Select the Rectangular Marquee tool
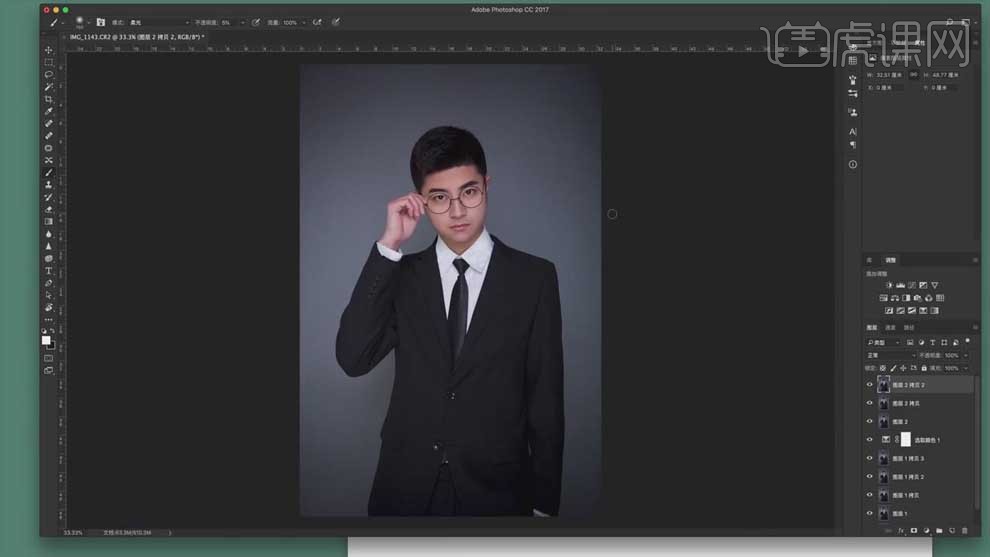 tap(49, 63)
